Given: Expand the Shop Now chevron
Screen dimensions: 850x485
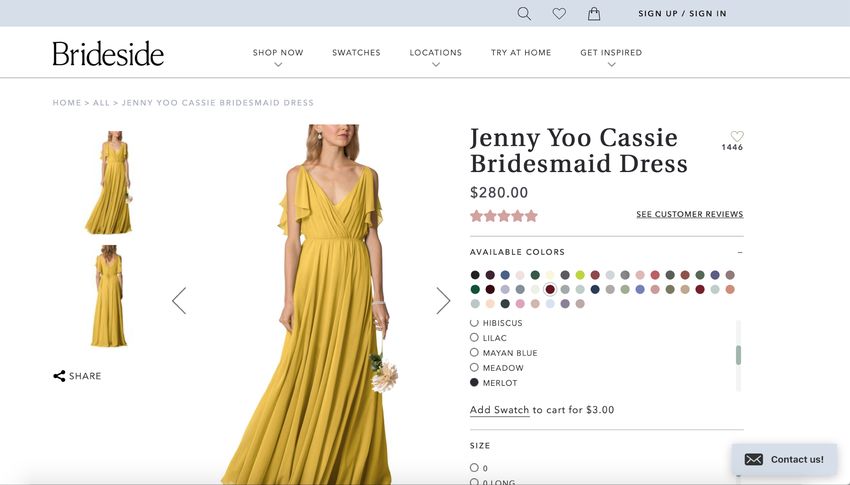Looking at the screenshot, I should pos(278,64).
